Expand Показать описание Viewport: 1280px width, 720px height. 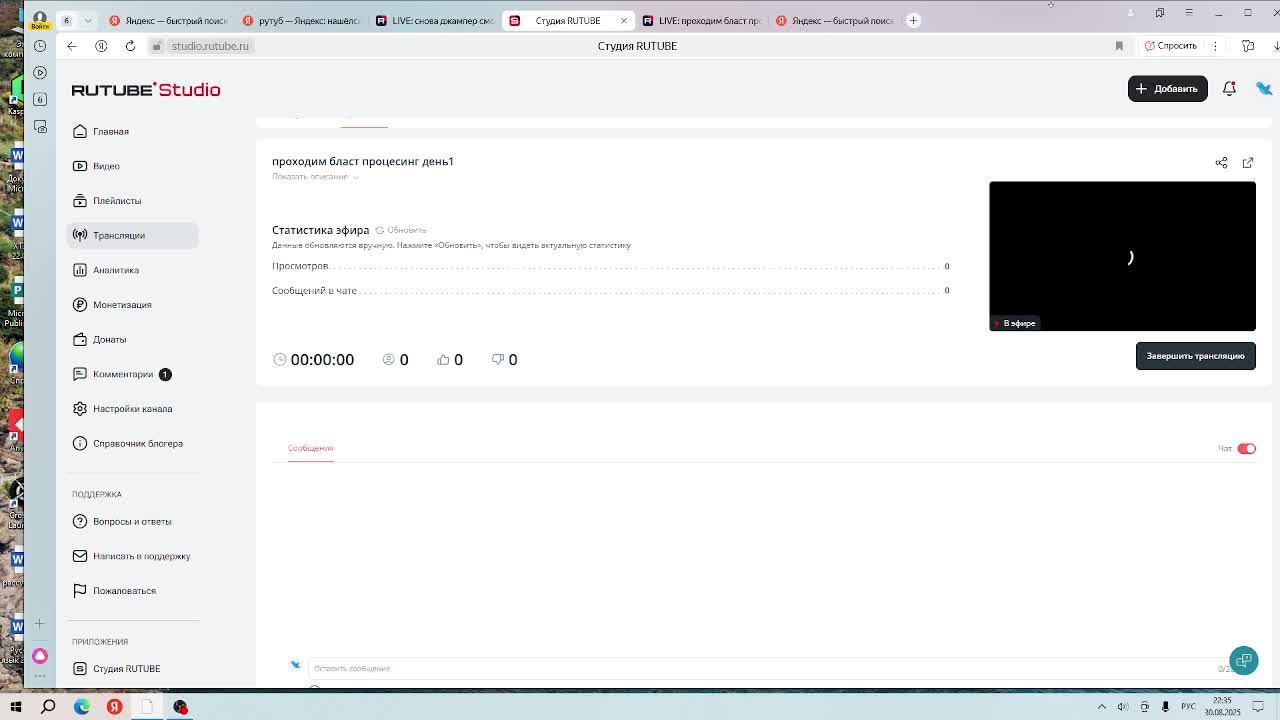pyautogui.click(x=315, y=176)
